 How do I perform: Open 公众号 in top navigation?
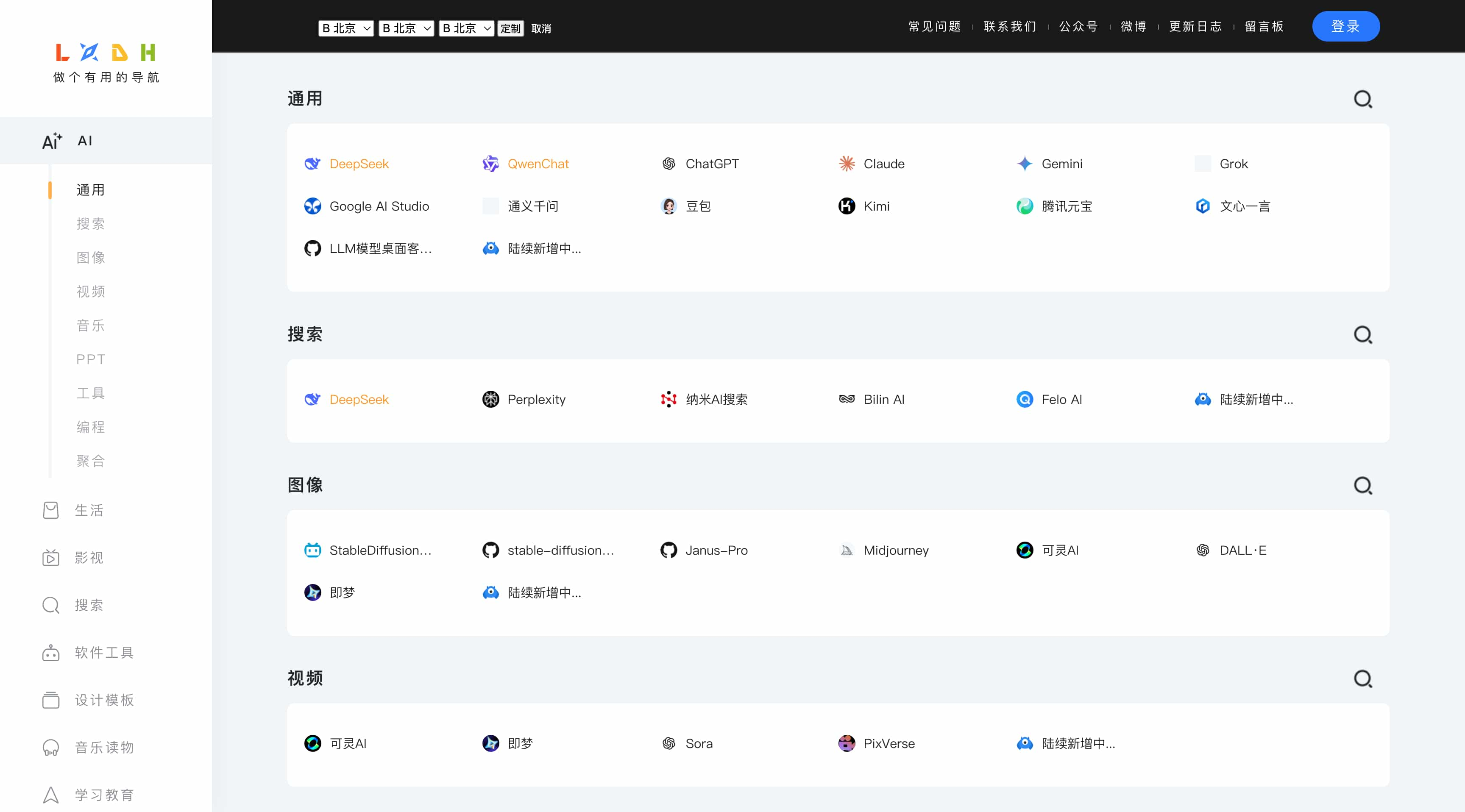(x=1078, y=27)
